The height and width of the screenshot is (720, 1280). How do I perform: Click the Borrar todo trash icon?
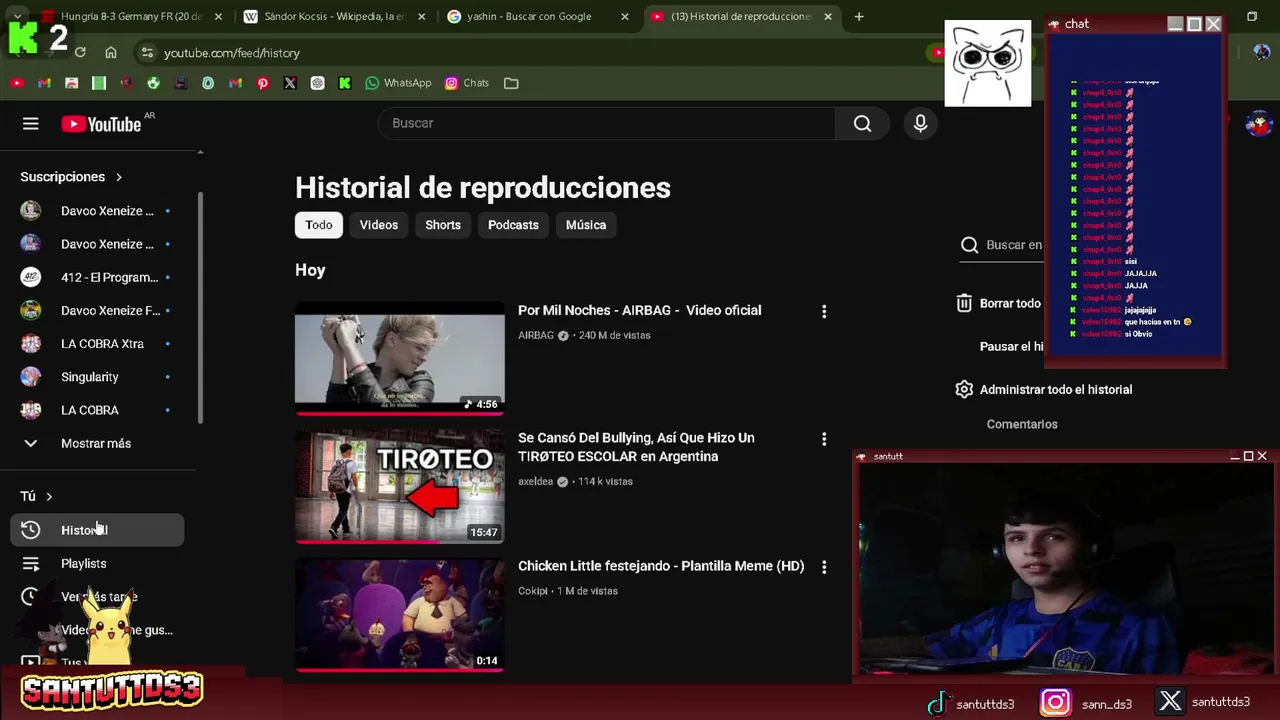pyautogui.click(x=964, y=303)
